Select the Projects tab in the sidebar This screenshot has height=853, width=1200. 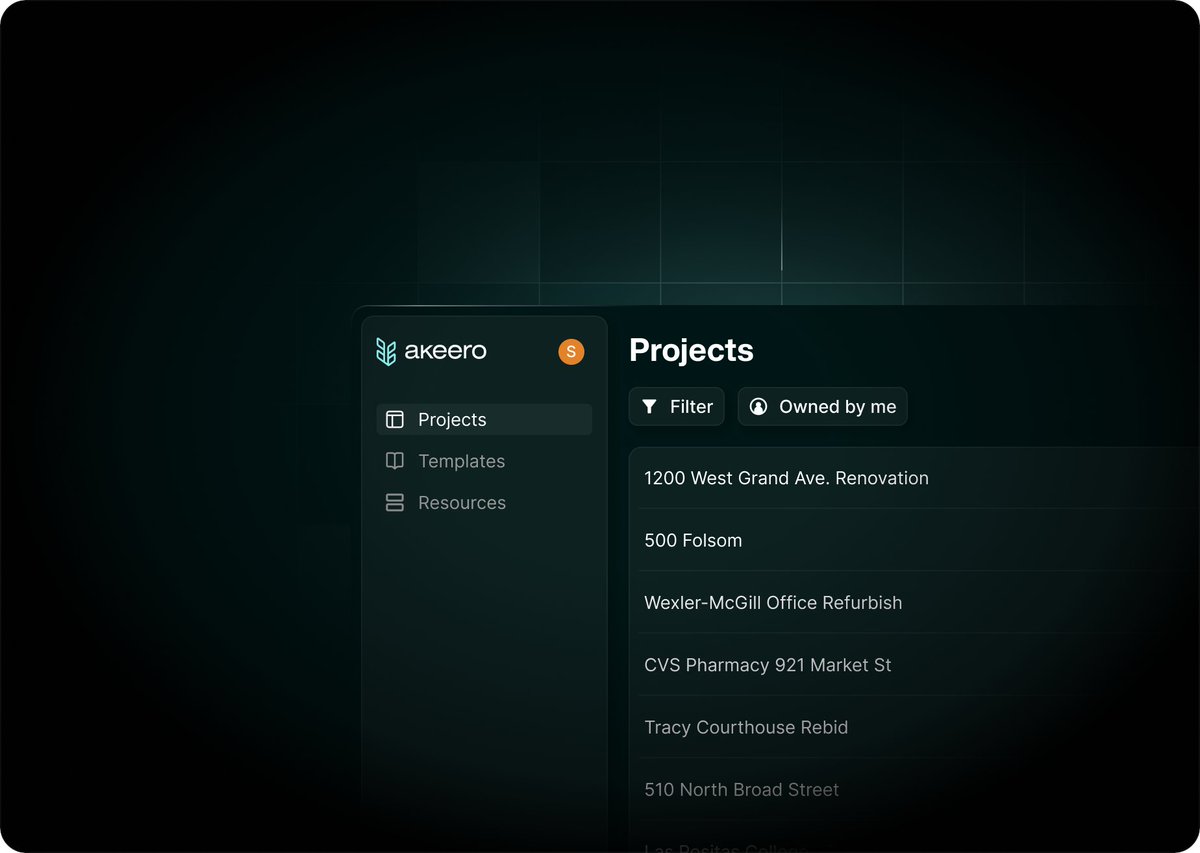click(x=451, y=419)
